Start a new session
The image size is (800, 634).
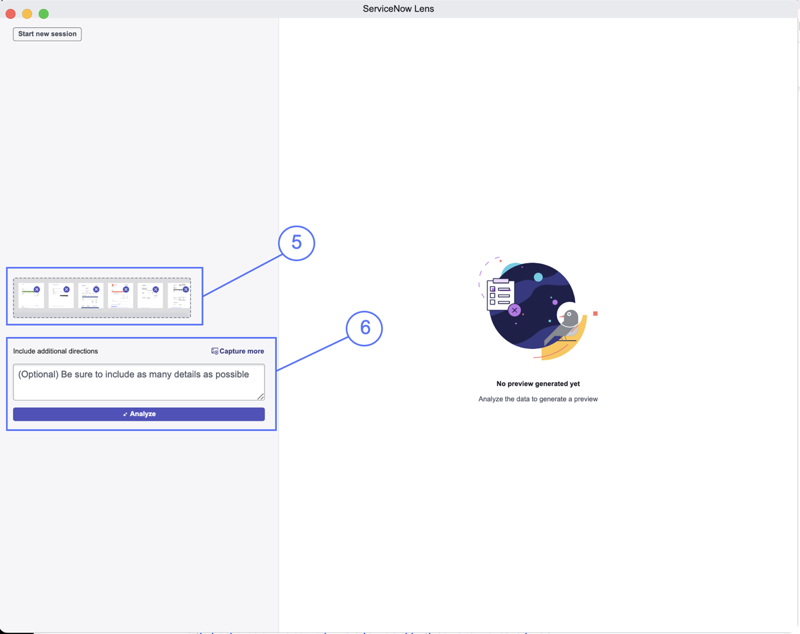(x=47, y=34)
